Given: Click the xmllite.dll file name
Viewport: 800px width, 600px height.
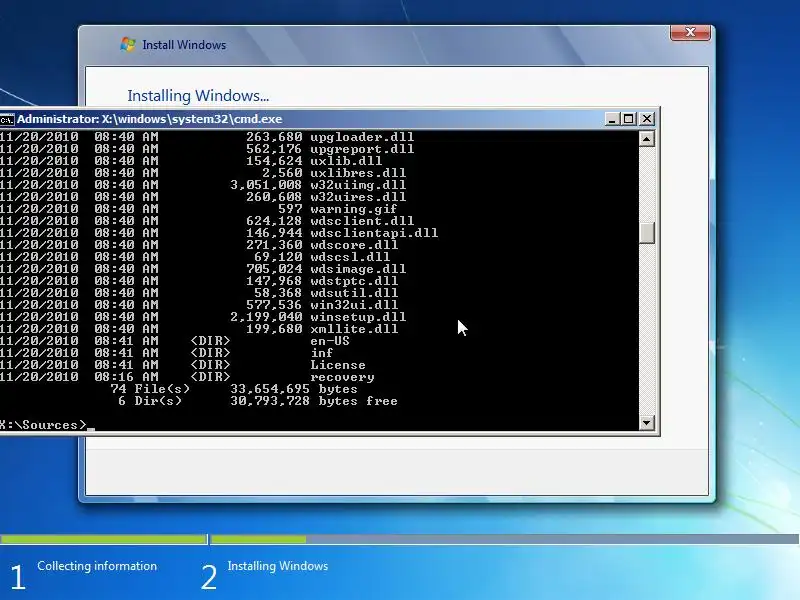Looking at the screenshot, I should point(354,329).
